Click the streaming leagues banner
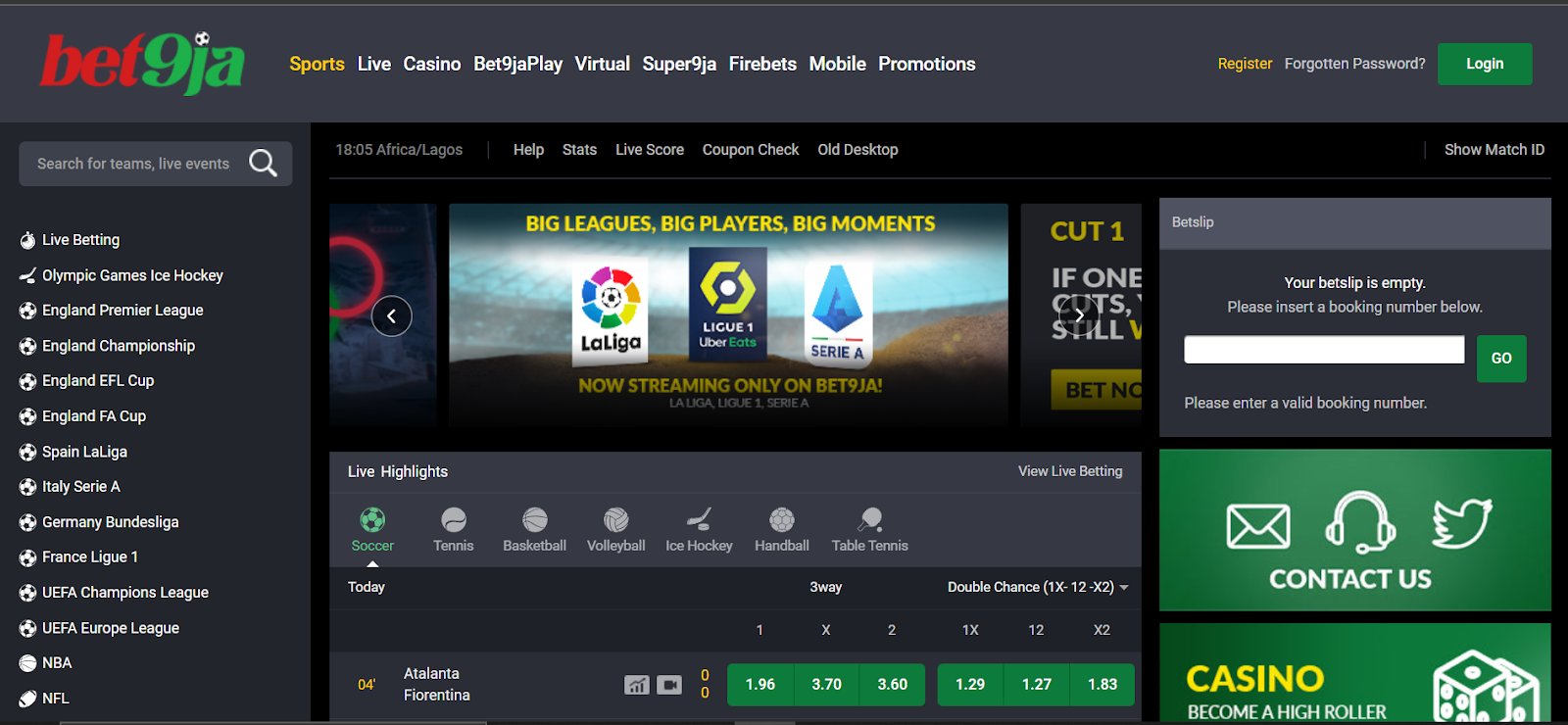 coord(728,315)
